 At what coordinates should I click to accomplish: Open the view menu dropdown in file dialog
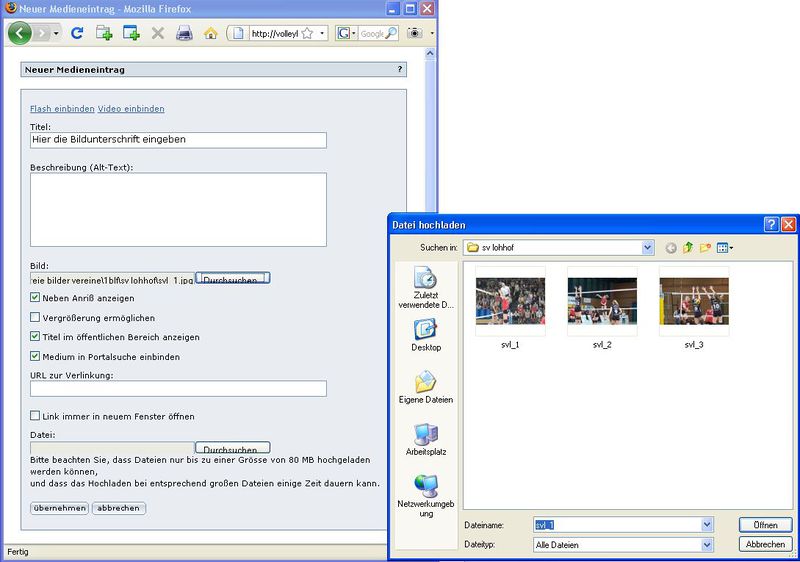coord(725,247)
